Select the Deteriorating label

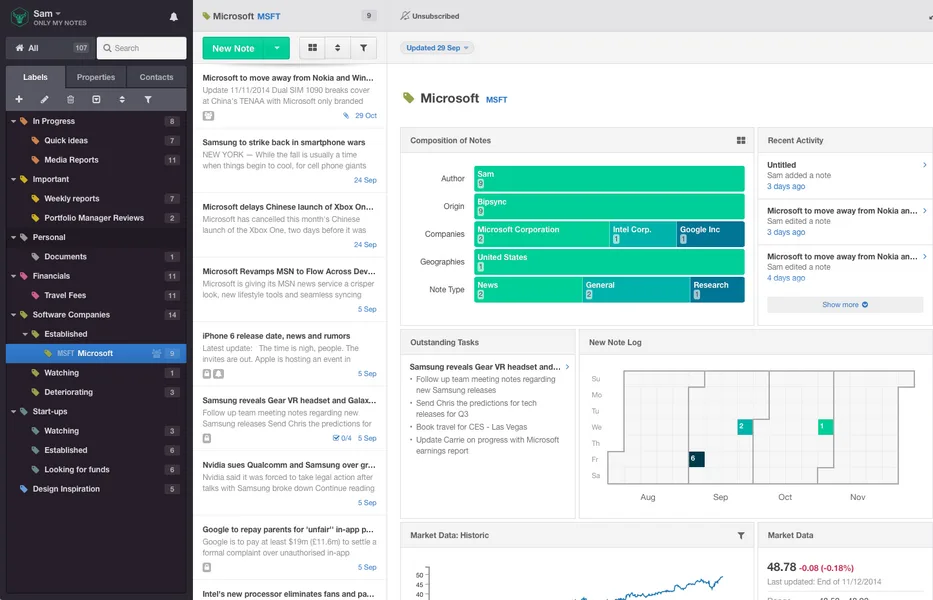click(x=96, y=392)
